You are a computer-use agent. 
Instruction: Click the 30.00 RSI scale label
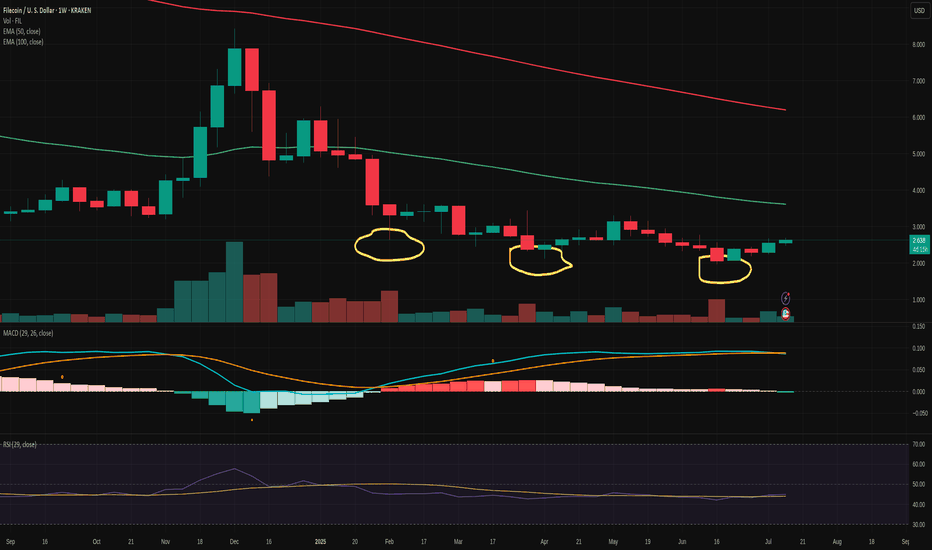[918, 525]
